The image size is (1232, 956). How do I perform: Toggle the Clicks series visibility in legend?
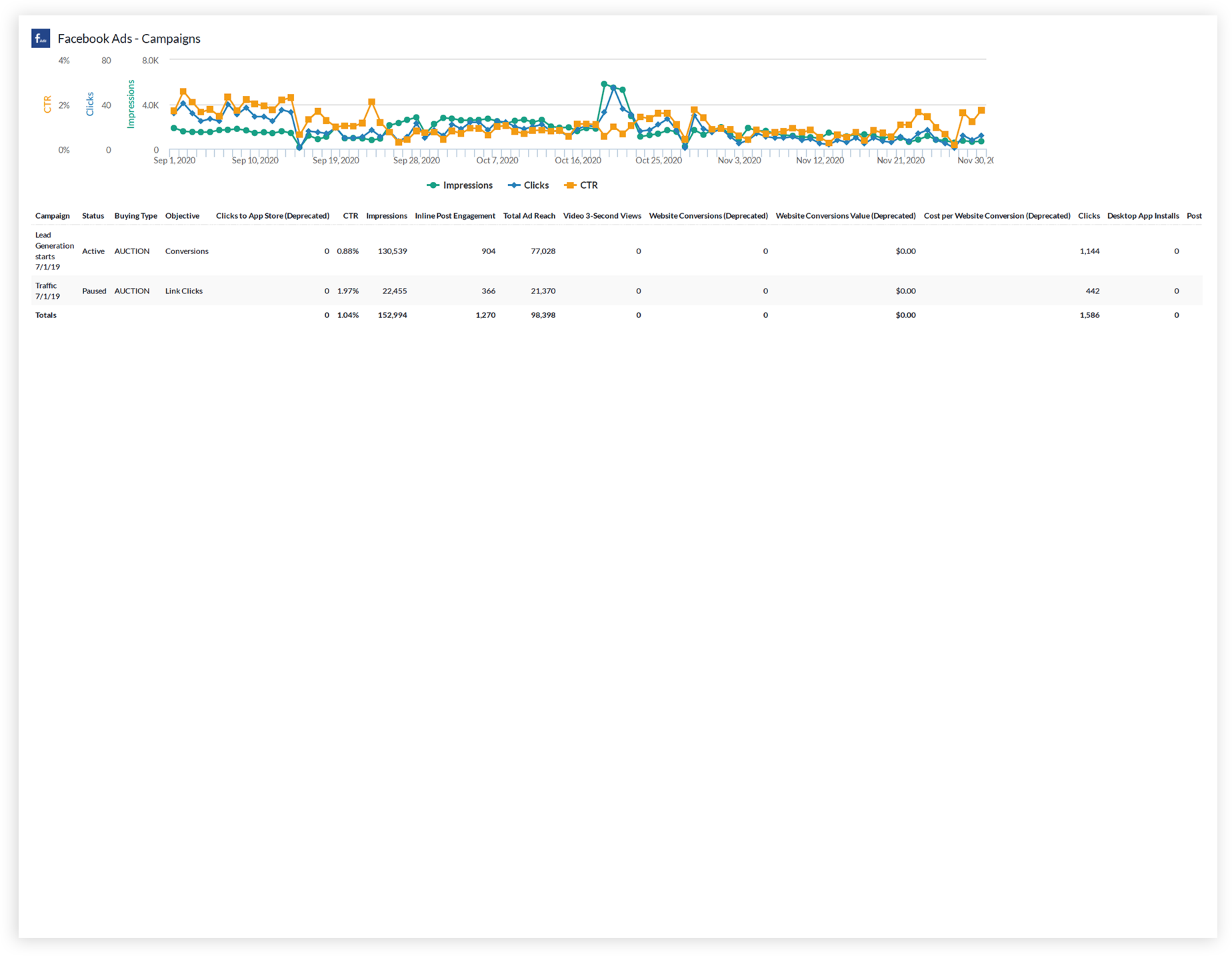535,185
